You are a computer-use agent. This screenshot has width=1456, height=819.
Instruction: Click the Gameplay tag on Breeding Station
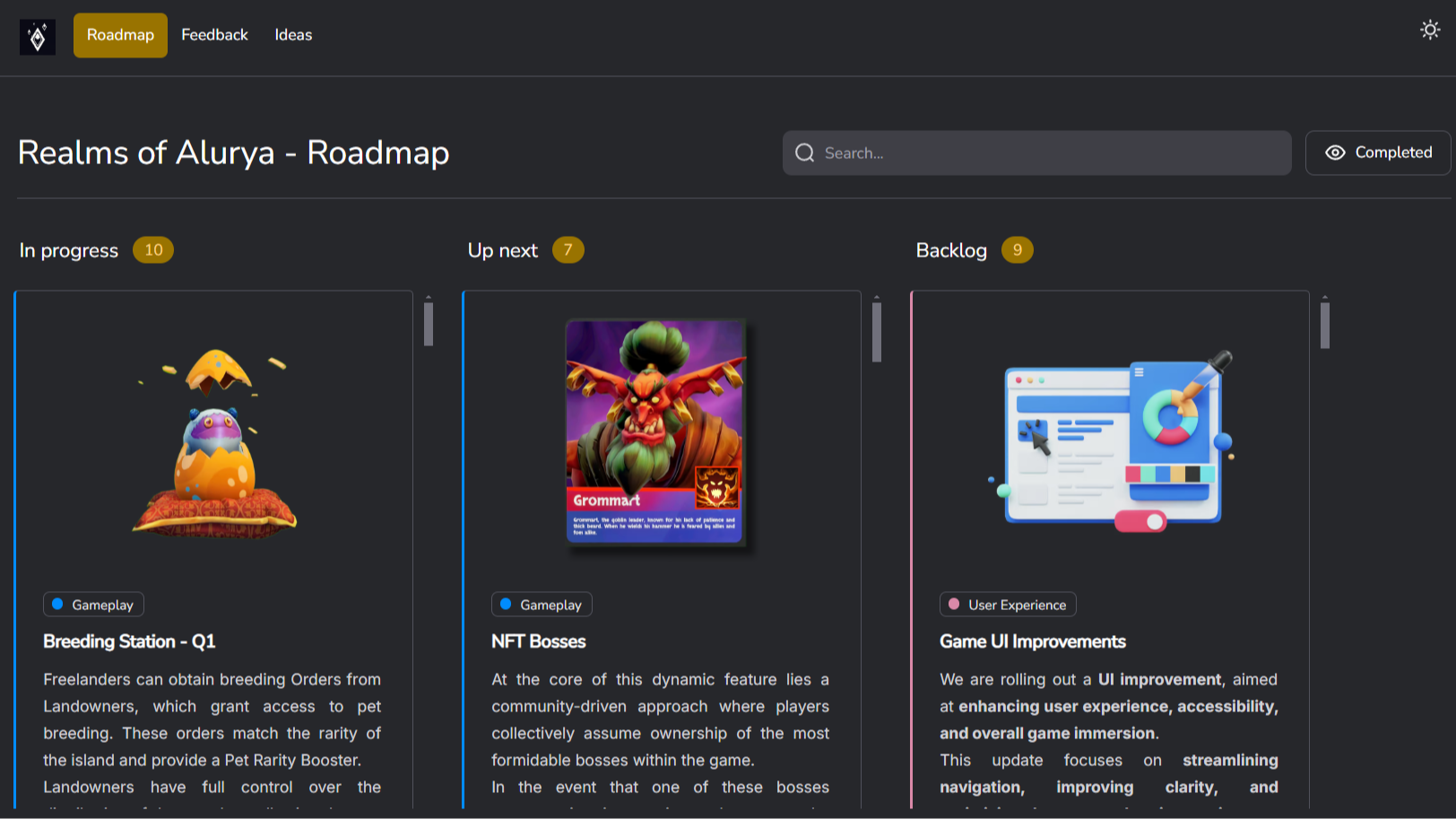click(93, 605)
